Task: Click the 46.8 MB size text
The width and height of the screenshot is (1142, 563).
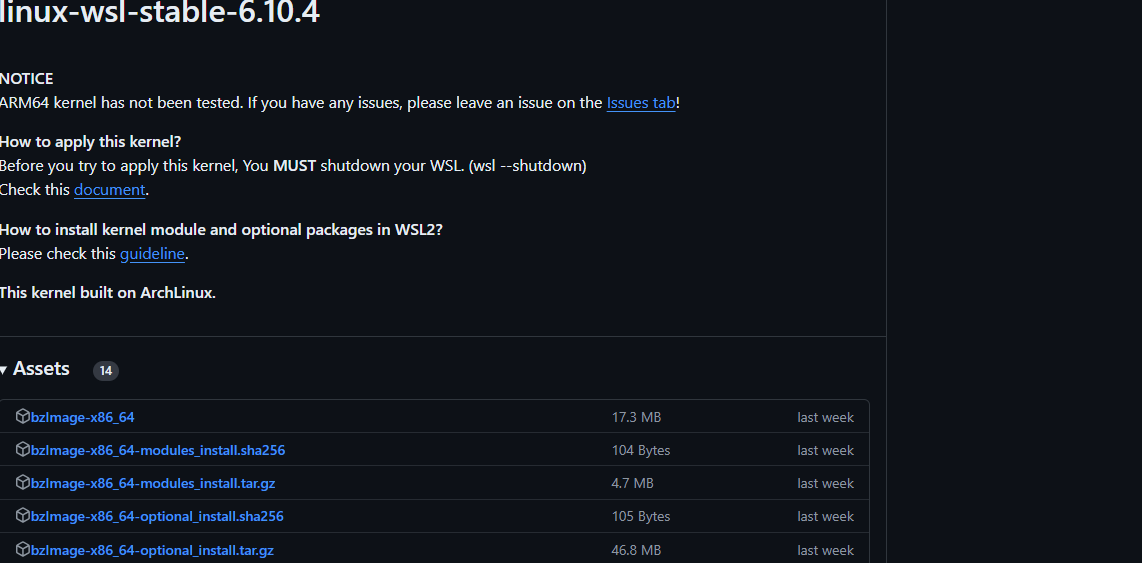Action: click(x=636, y=550)
